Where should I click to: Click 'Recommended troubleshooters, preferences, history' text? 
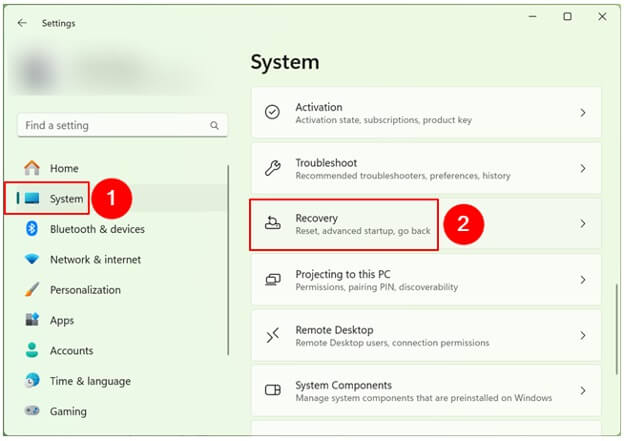(x=403, y=176)
